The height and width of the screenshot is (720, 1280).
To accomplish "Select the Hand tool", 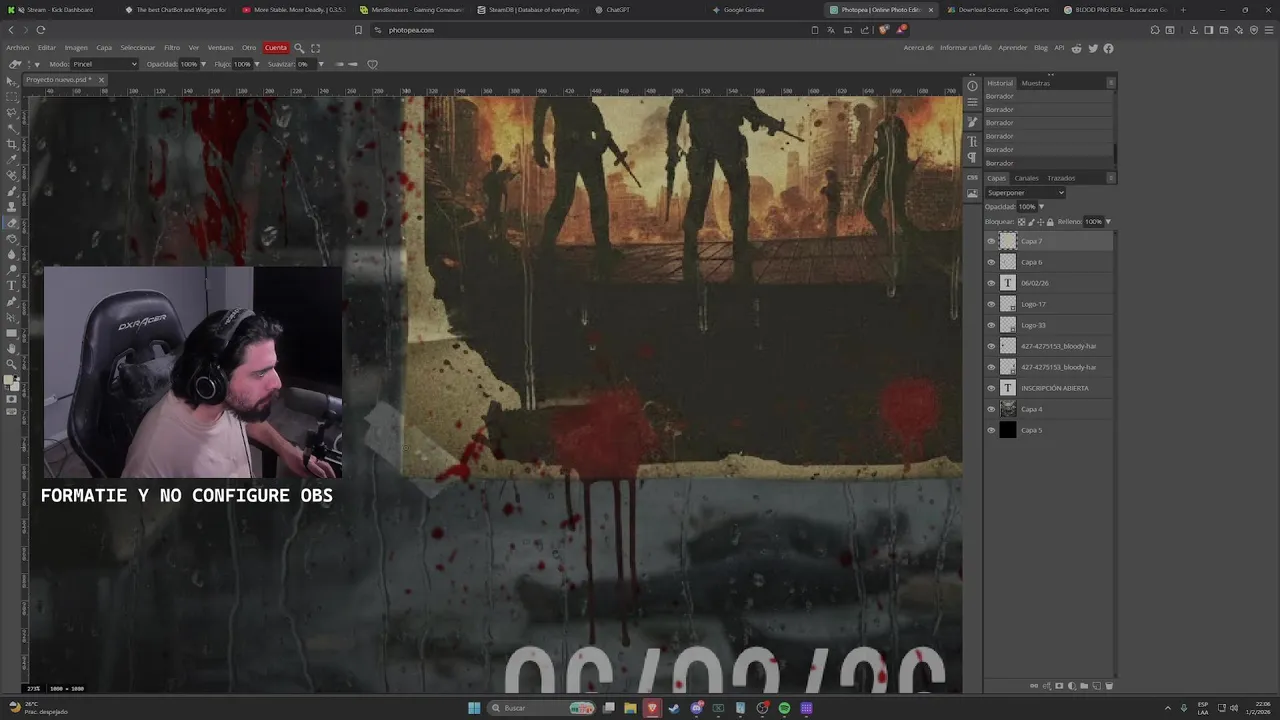I will click(12, 349).
